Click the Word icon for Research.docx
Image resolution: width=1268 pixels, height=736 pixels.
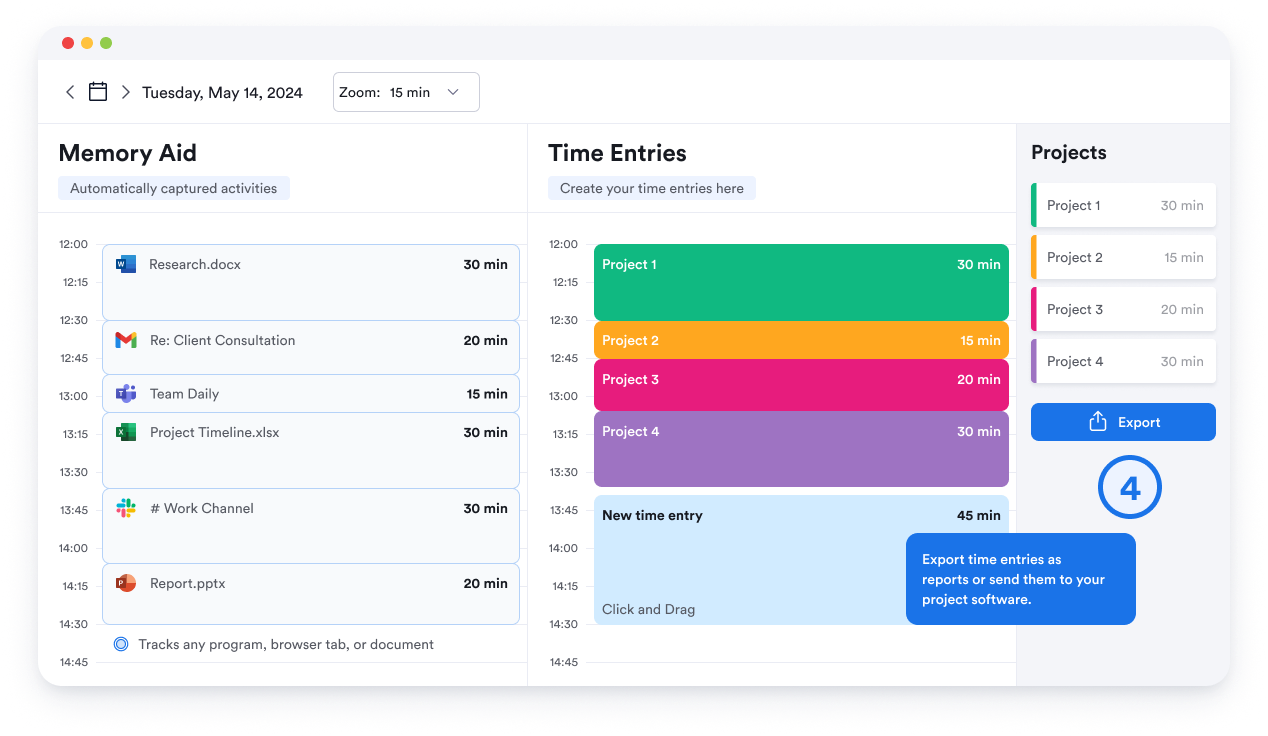[126, 264]
